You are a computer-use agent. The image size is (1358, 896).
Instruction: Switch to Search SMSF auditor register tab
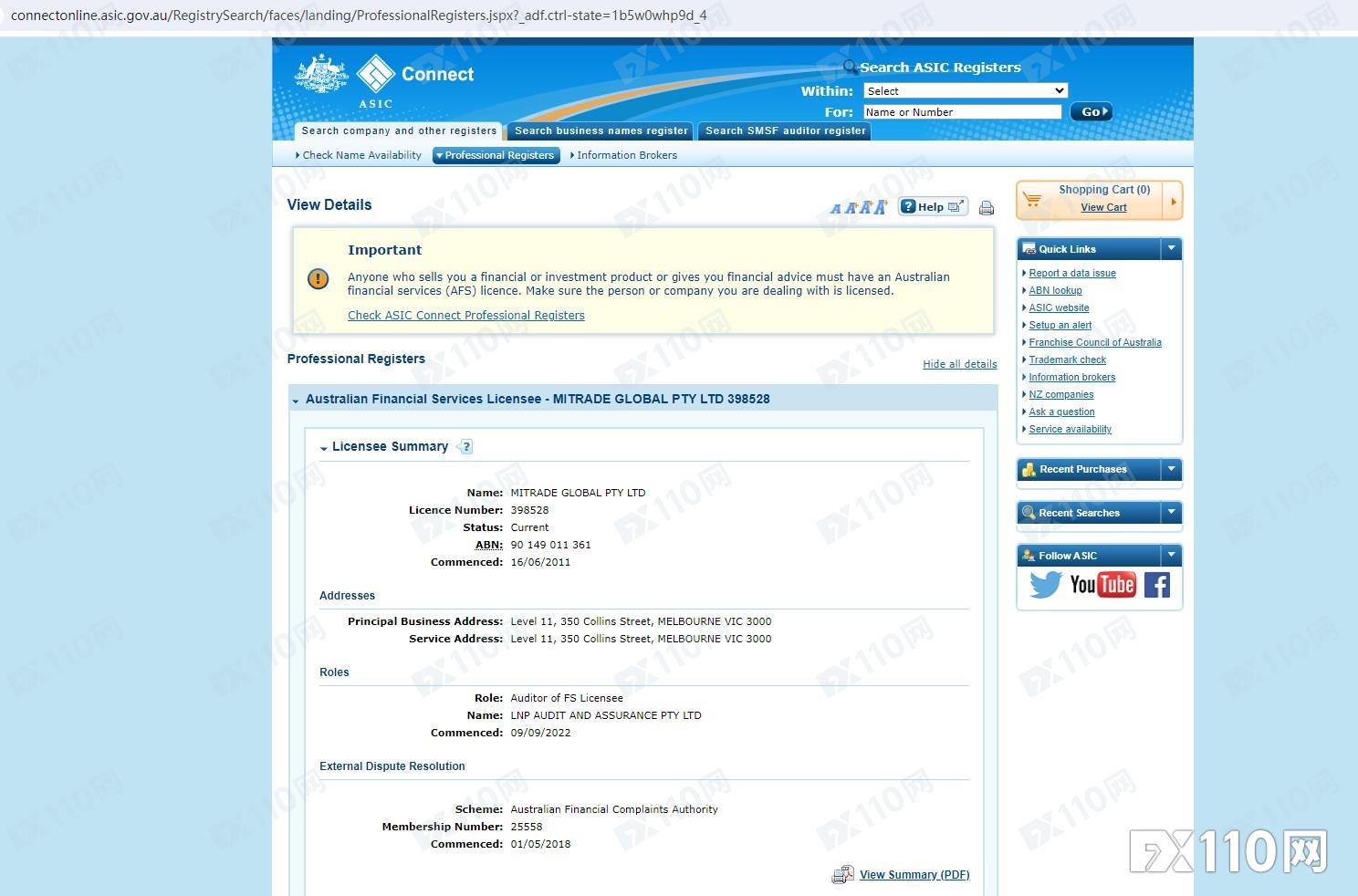tap(785, 131)
